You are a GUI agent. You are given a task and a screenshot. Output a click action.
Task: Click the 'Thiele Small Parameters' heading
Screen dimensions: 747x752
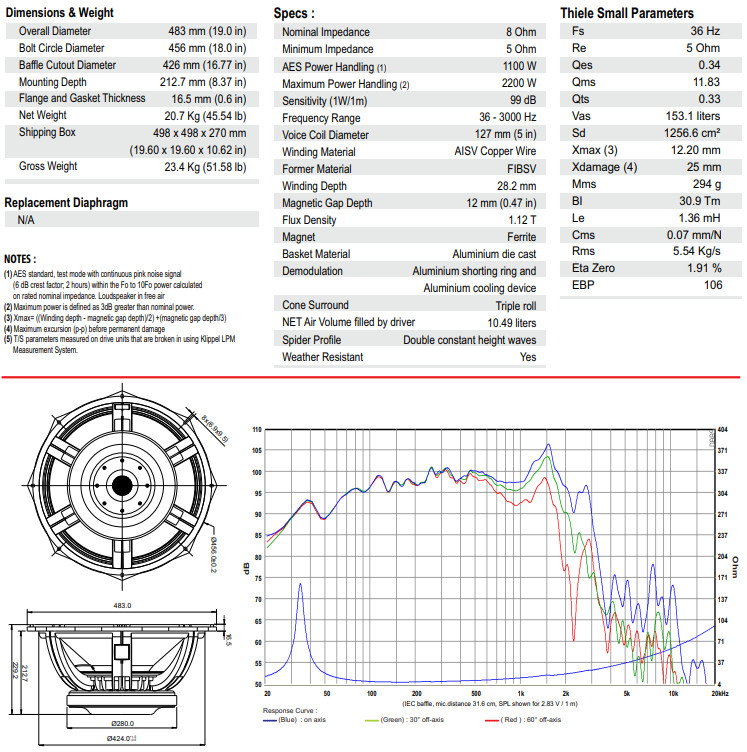click(x=627, y=13)
